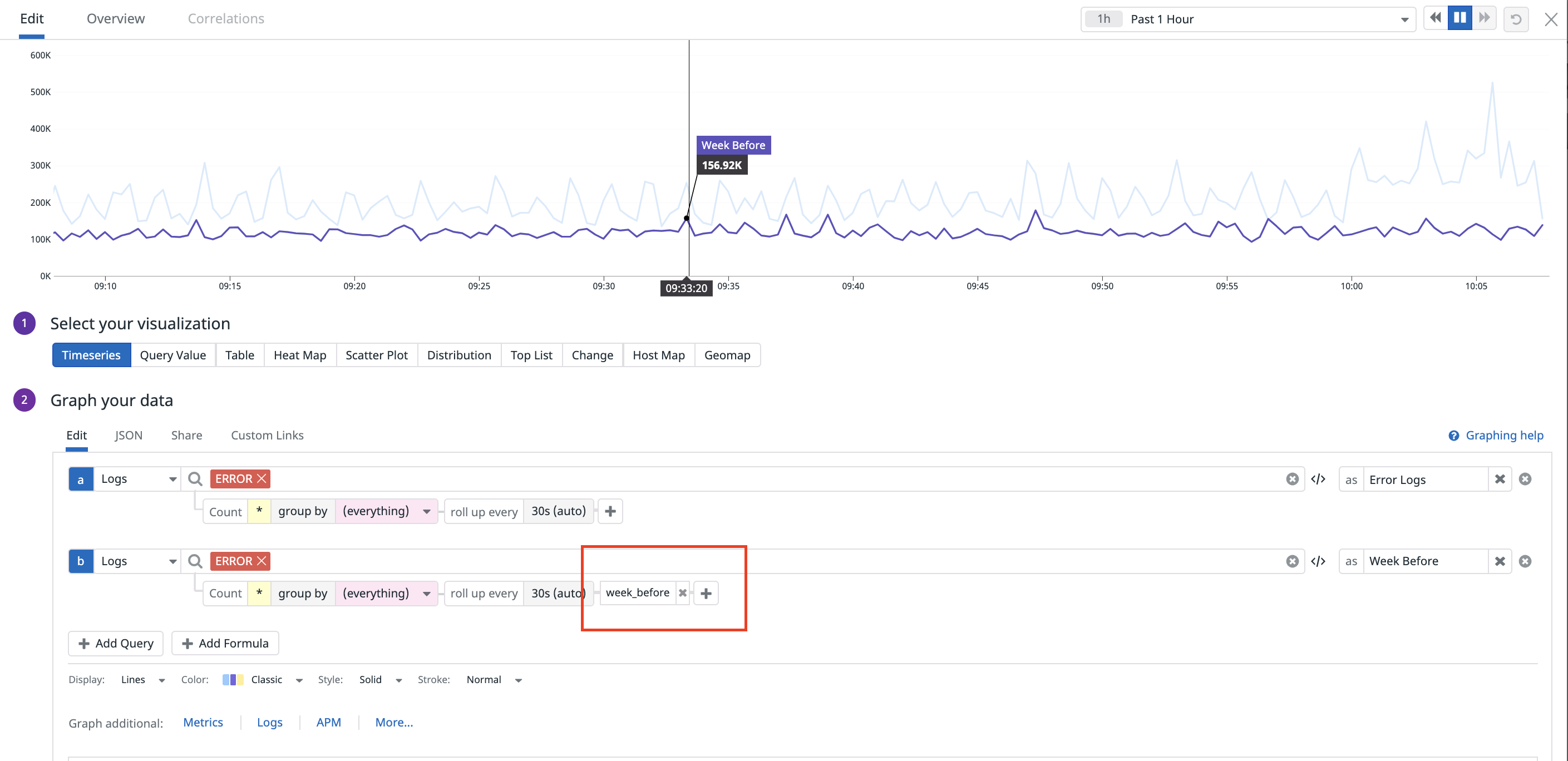Click the Add Formula button

point(225,643)
